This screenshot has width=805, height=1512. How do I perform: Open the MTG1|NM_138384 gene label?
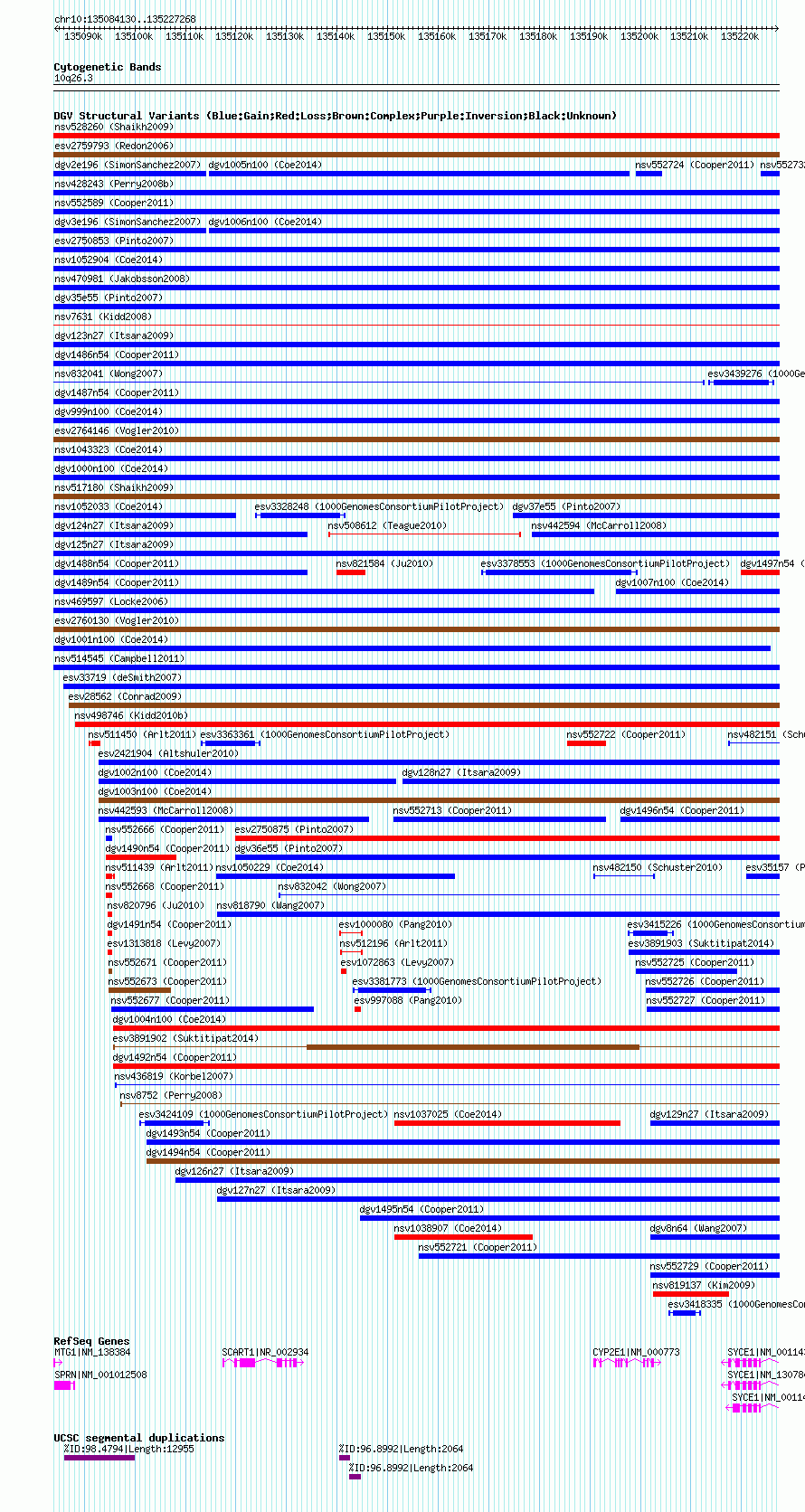(92, 1352)
